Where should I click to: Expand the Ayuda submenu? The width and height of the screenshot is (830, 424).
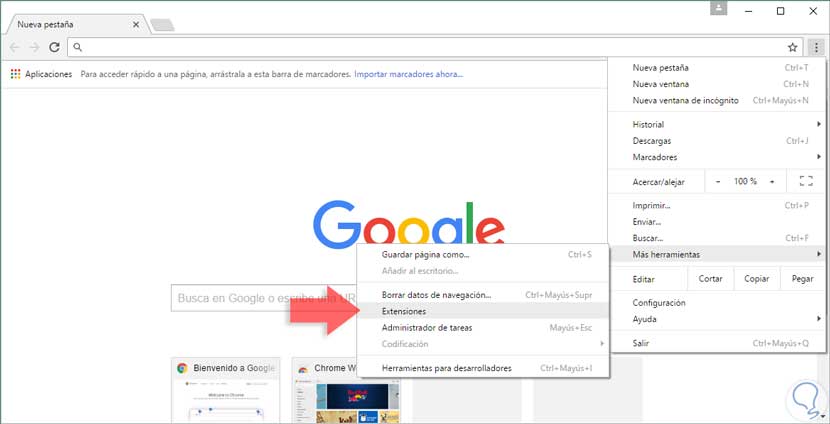[x=716, y=319]
